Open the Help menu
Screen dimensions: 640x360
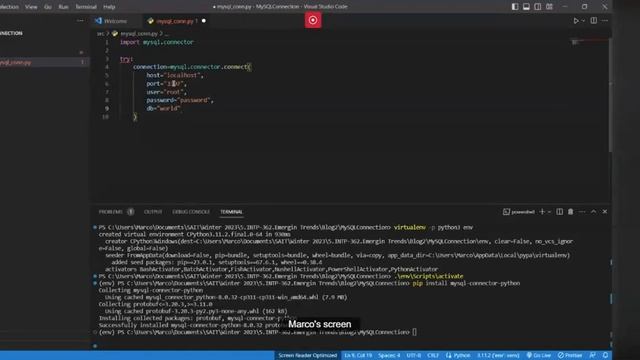[109, 7]
